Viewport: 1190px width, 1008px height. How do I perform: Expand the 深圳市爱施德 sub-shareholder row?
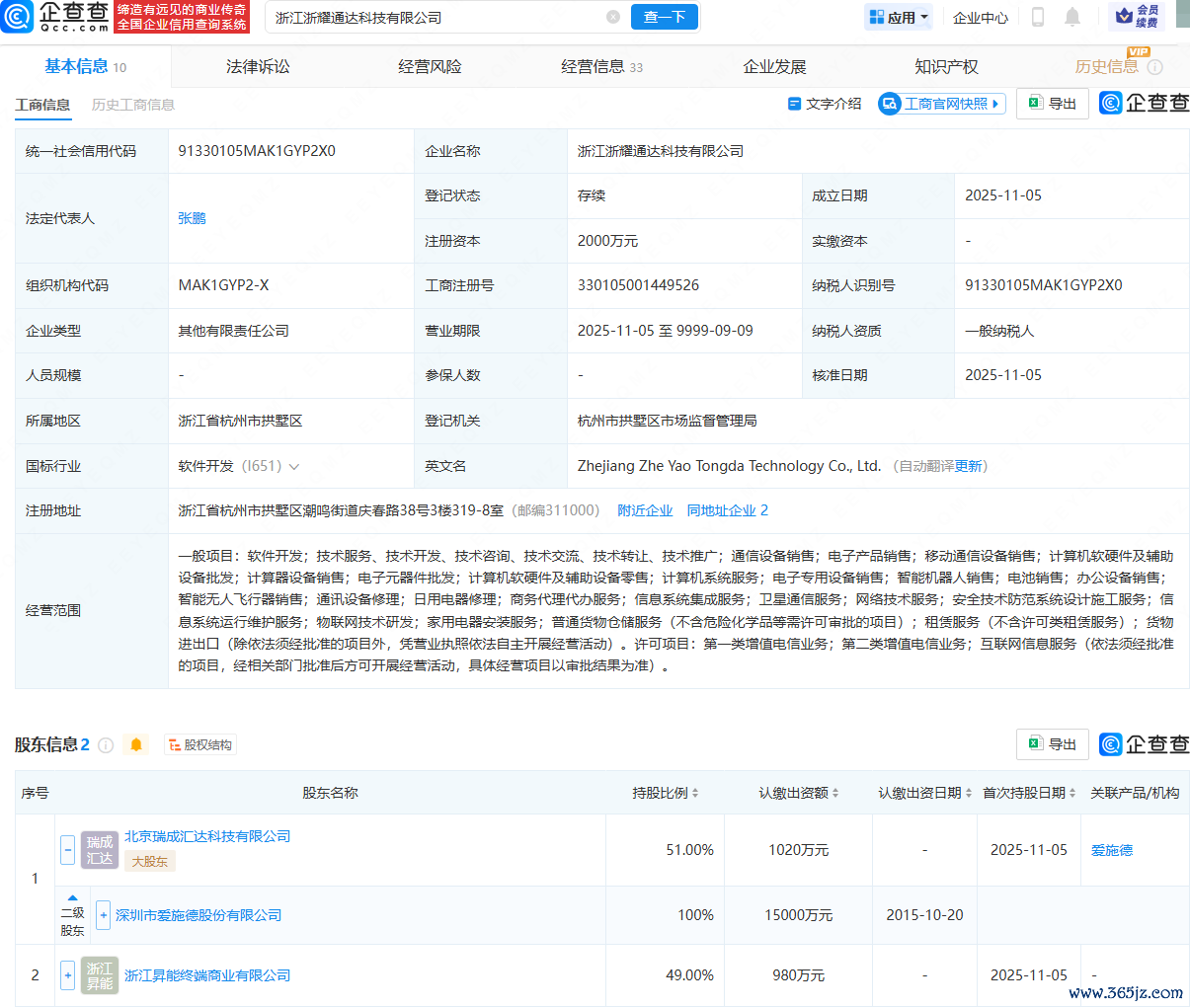tap(103, 915)
